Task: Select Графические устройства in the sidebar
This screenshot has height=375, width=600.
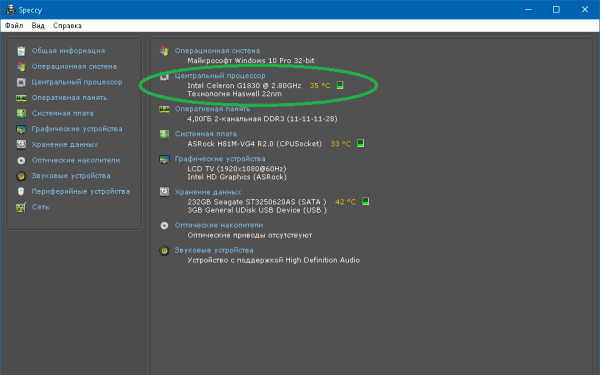Action: [77, 129]
